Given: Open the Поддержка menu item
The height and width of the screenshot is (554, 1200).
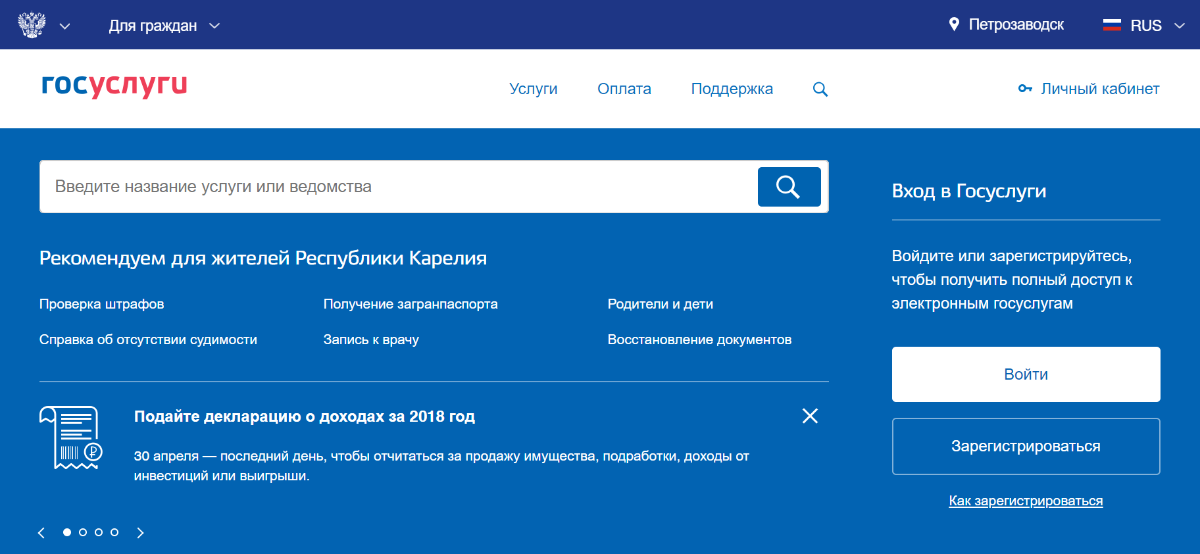Looking at the screenshot, I should click(732, 89).
